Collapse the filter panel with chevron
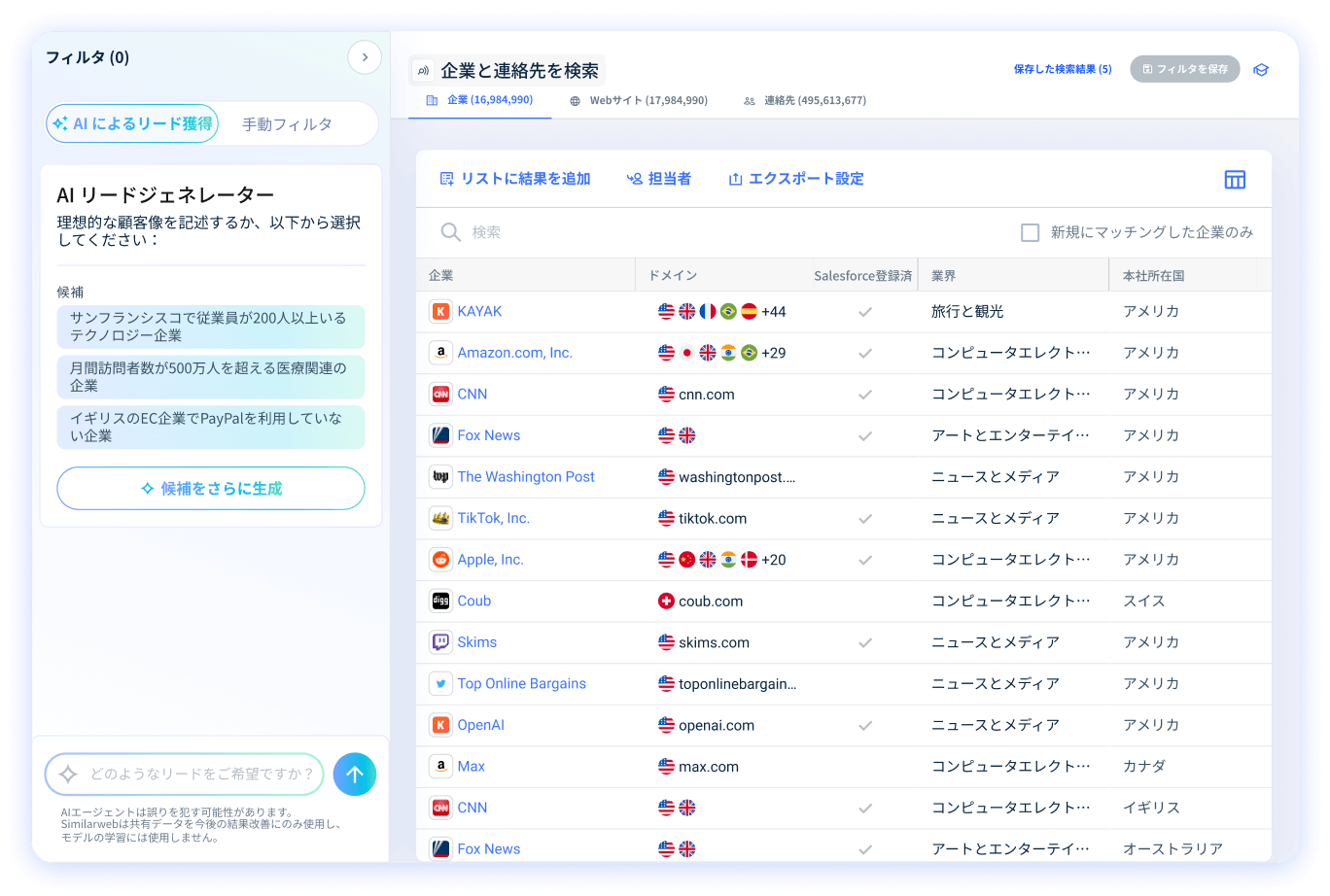 point(365,57)
